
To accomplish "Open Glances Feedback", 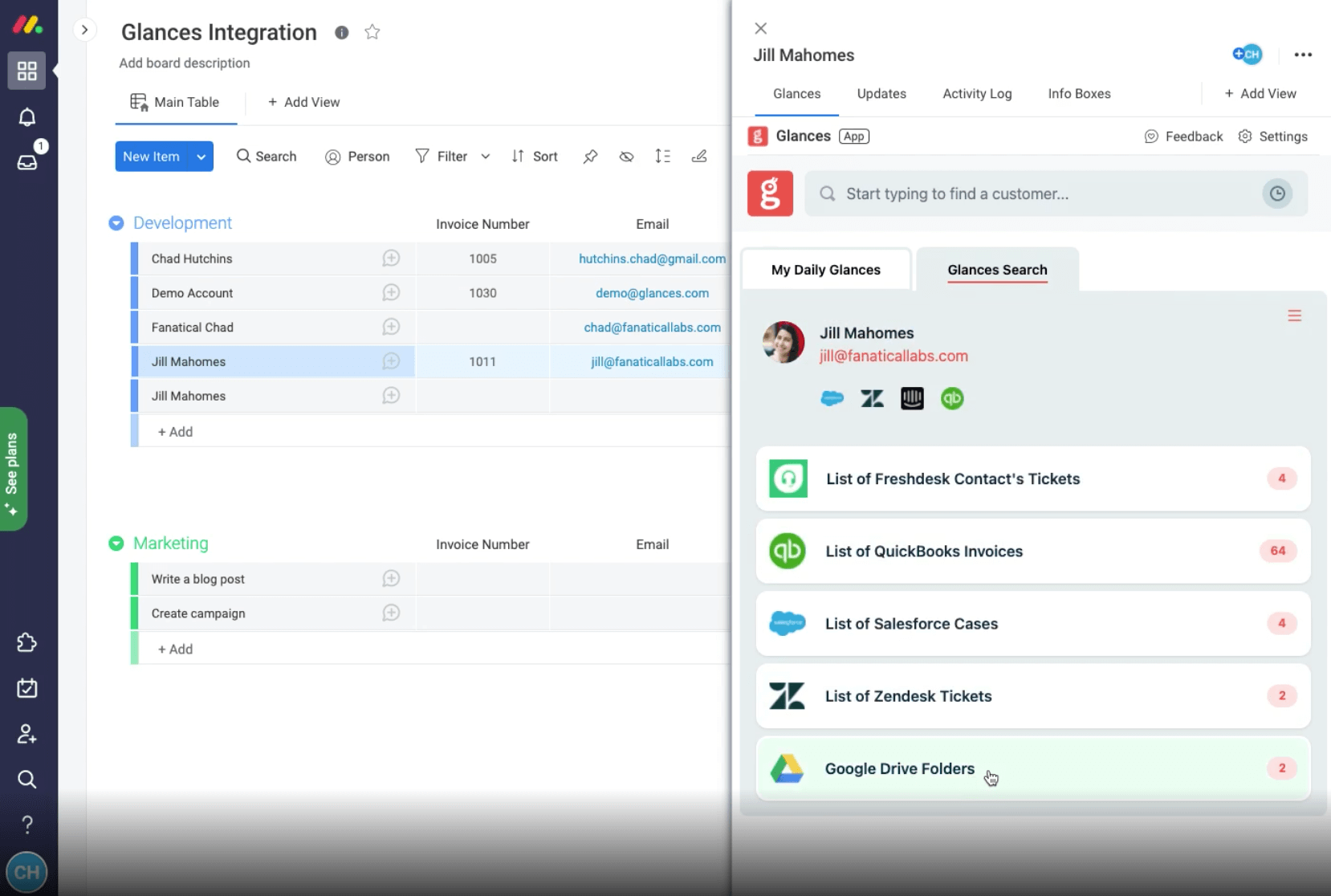I will [x=1183, y=136].
